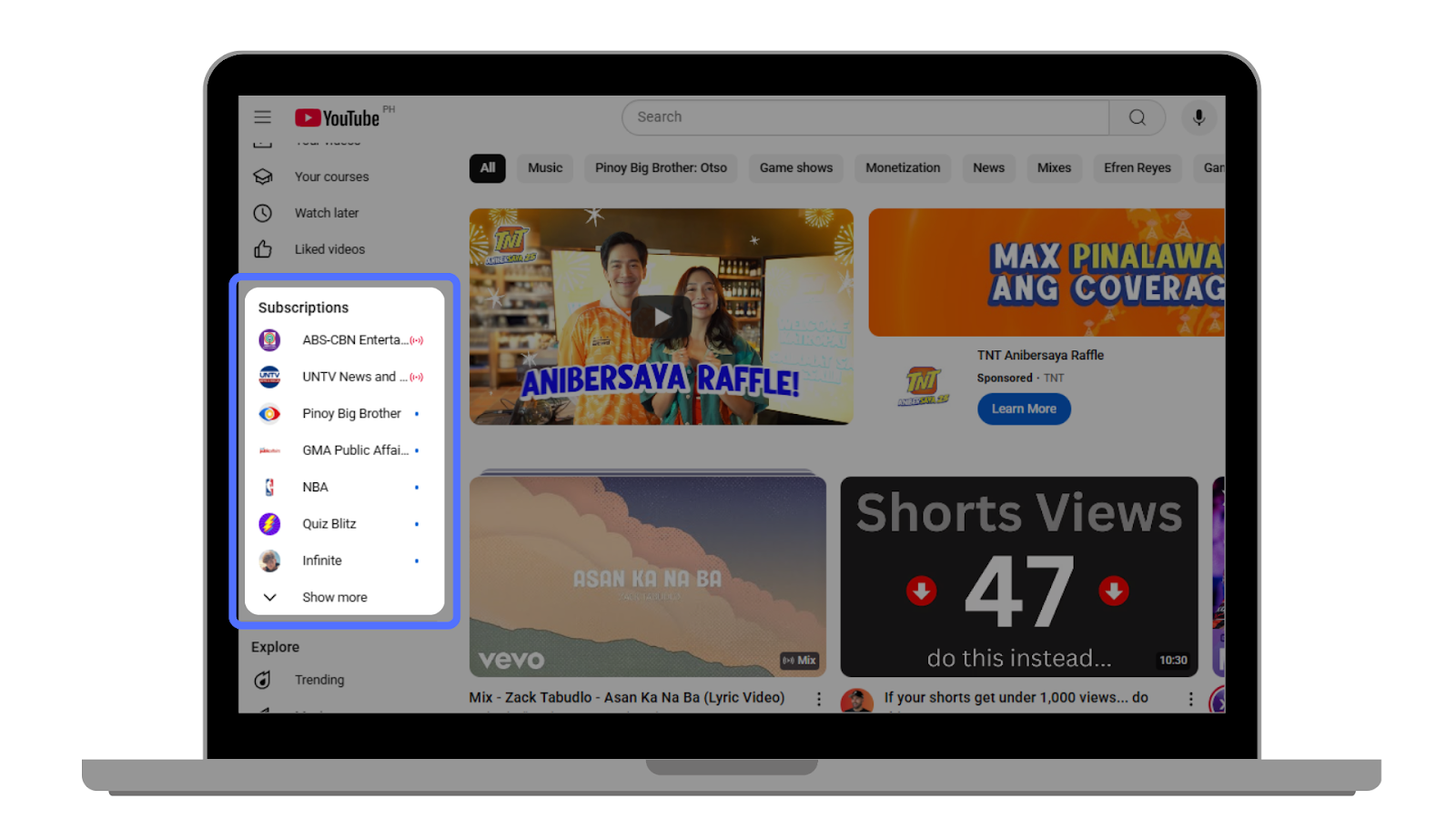1456x819 pixels.
Task: Select the Music filter chip
Action: tap(545, 167)
